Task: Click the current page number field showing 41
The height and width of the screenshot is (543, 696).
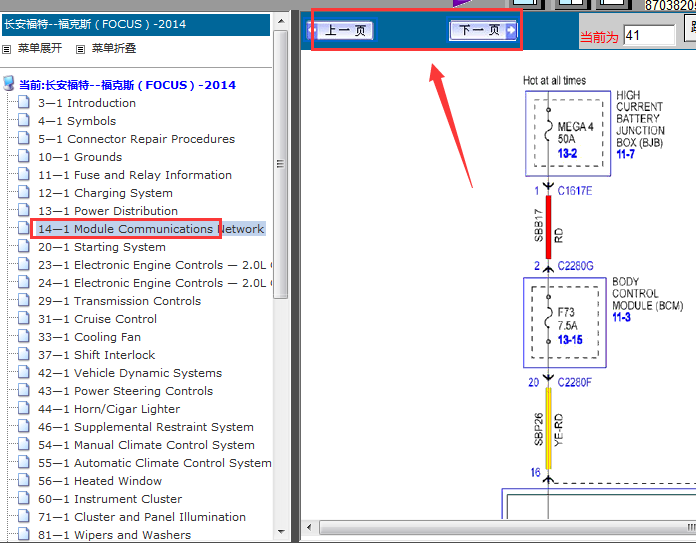Action: 649,36
